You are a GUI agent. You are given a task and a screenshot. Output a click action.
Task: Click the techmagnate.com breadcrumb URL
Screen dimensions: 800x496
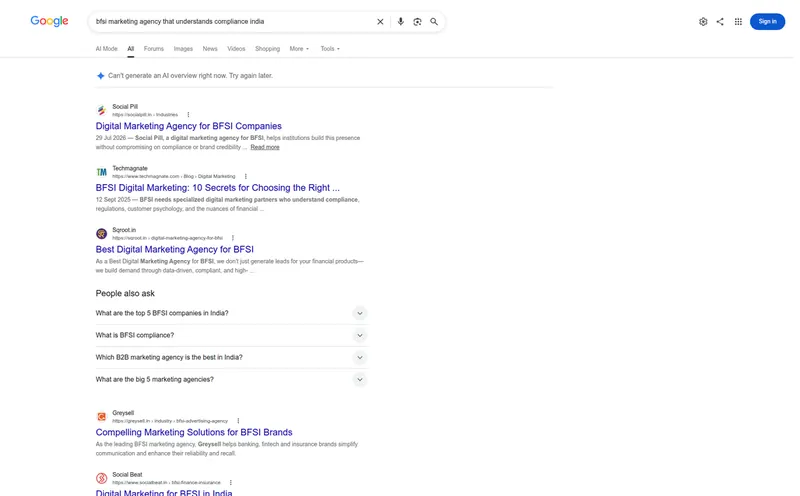(173, 177)
